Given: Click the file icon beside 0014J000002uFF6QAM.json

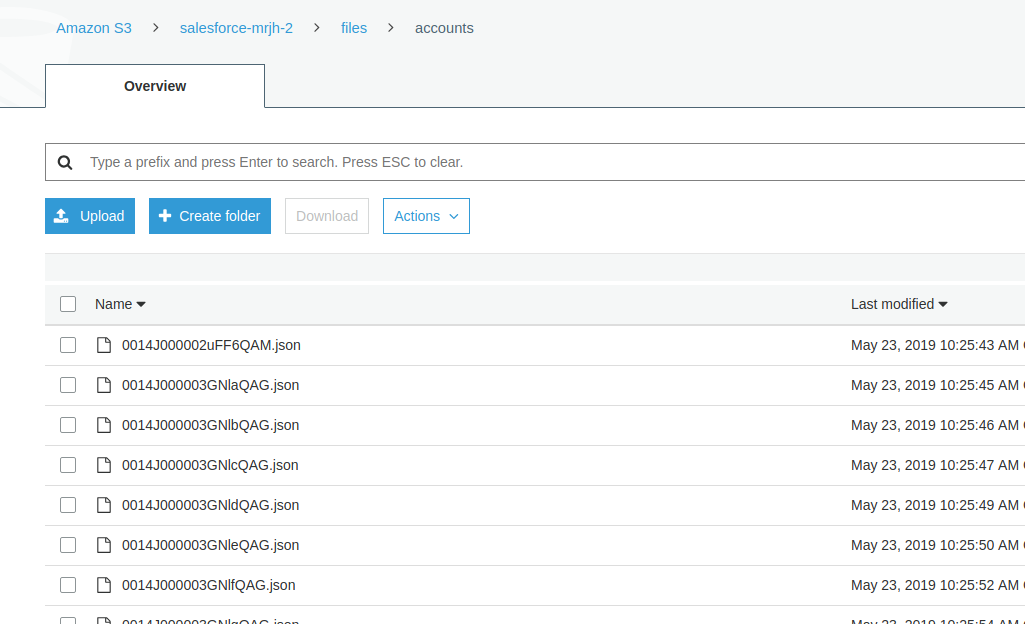Looking at the screenshot, I should pos(104,344).
